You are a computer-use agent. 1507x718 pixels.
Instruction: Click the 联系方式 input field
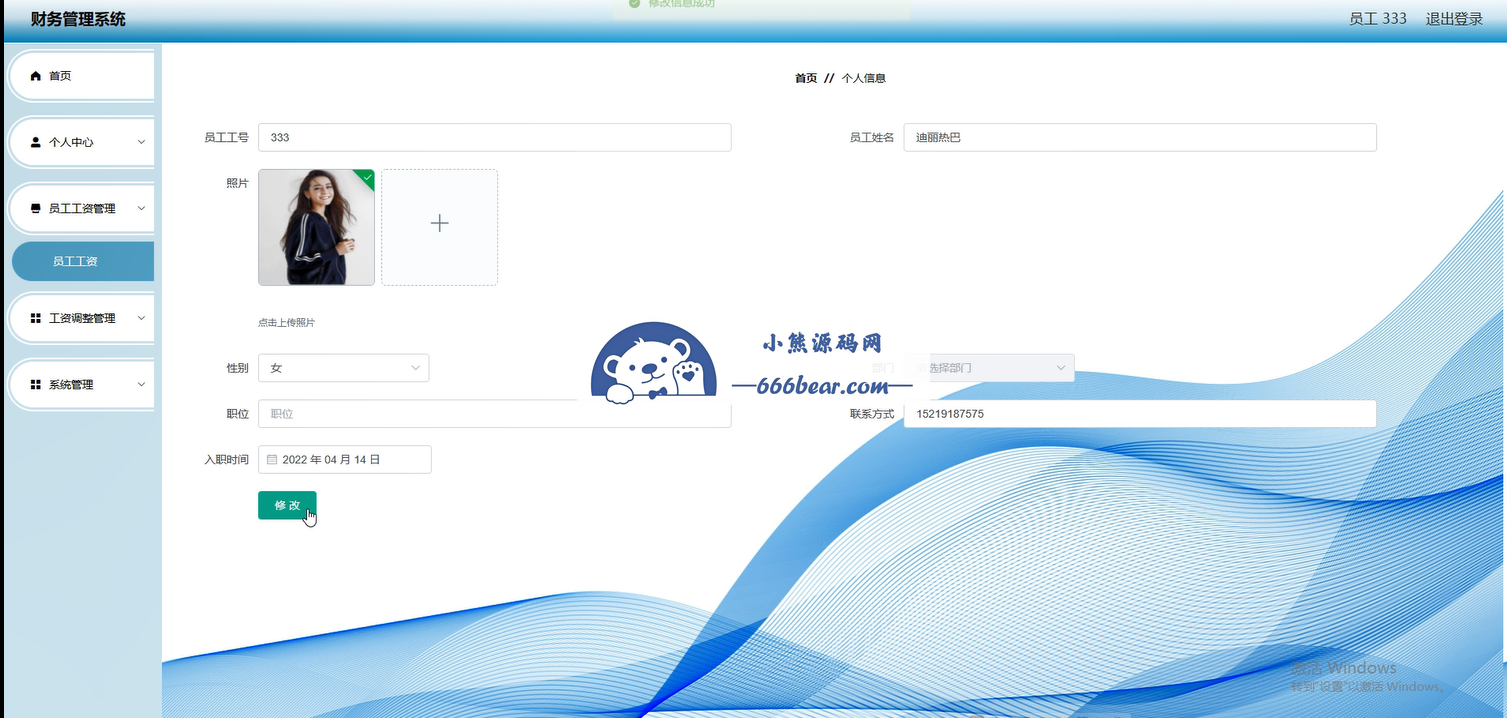click(1140, 414)
